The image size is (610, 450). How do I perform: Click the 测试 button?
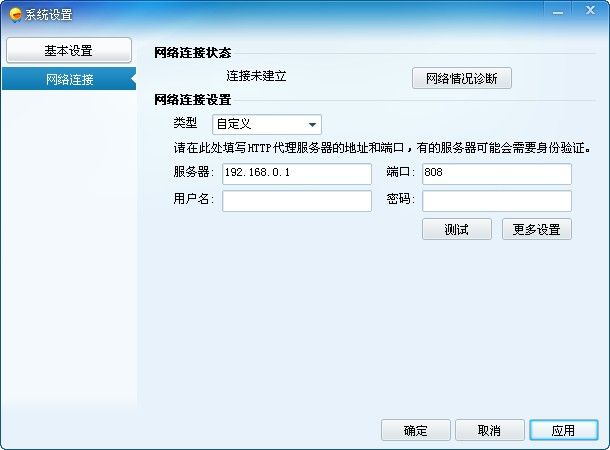point(457,229)
